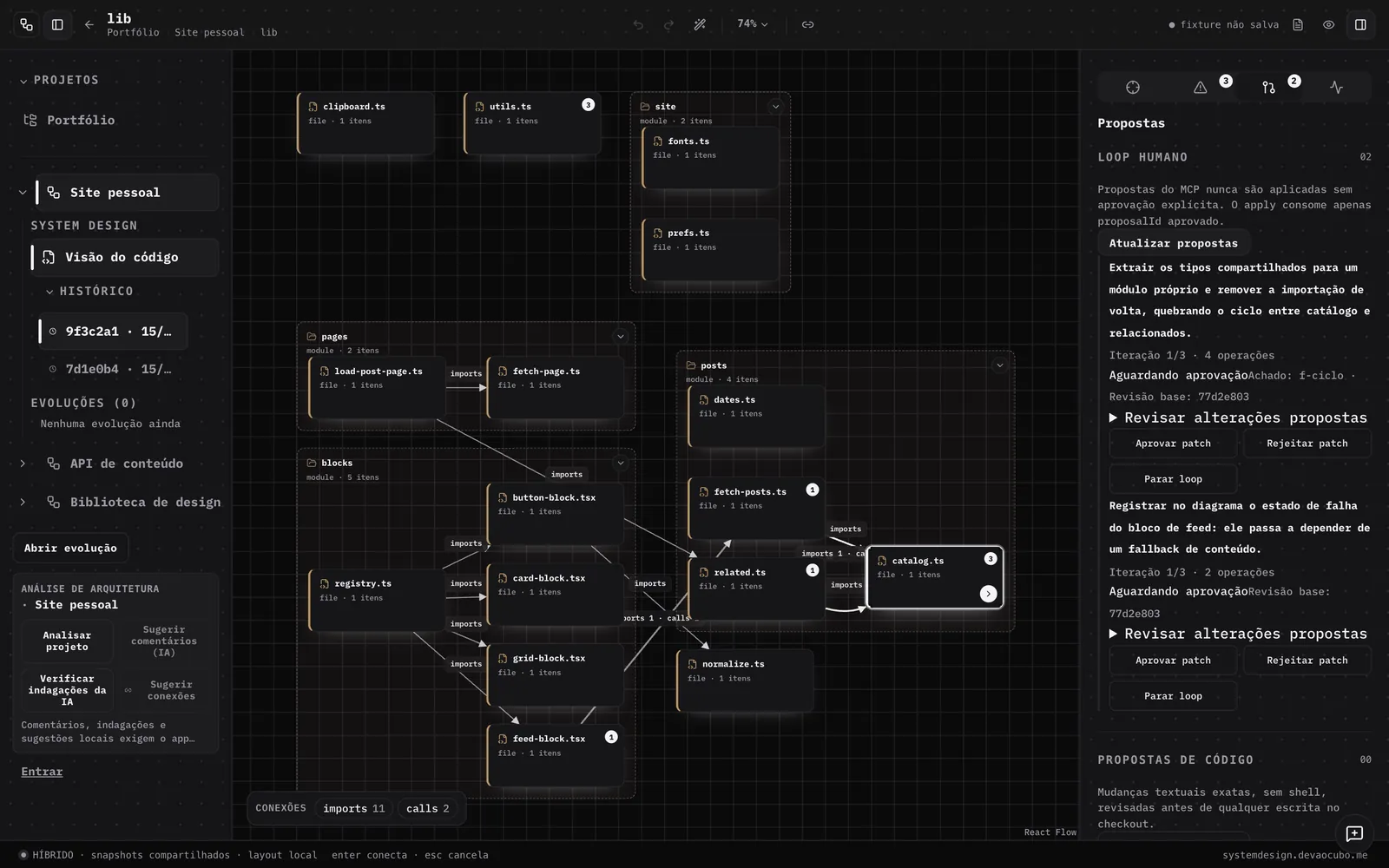Click the badge 1 on feed-block.tsx node
The height and width of the screenshot is (868, 1389).
tap(611, 737)
